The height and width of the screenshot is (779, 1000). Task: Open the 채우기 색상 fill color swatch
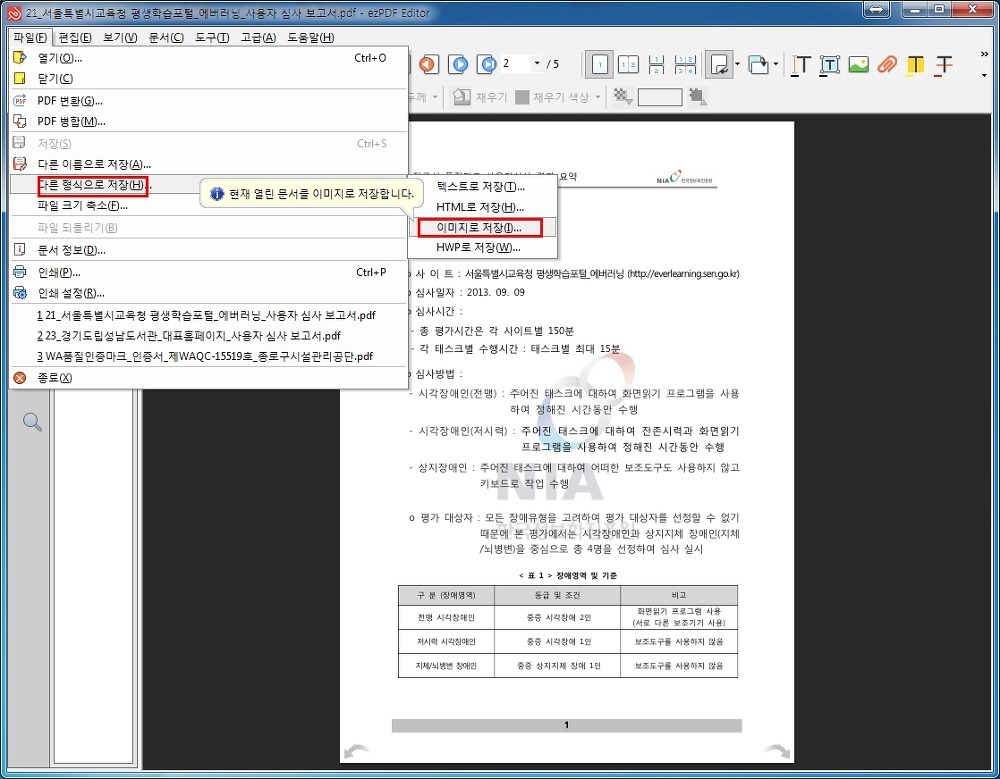[x=522, y=97]
